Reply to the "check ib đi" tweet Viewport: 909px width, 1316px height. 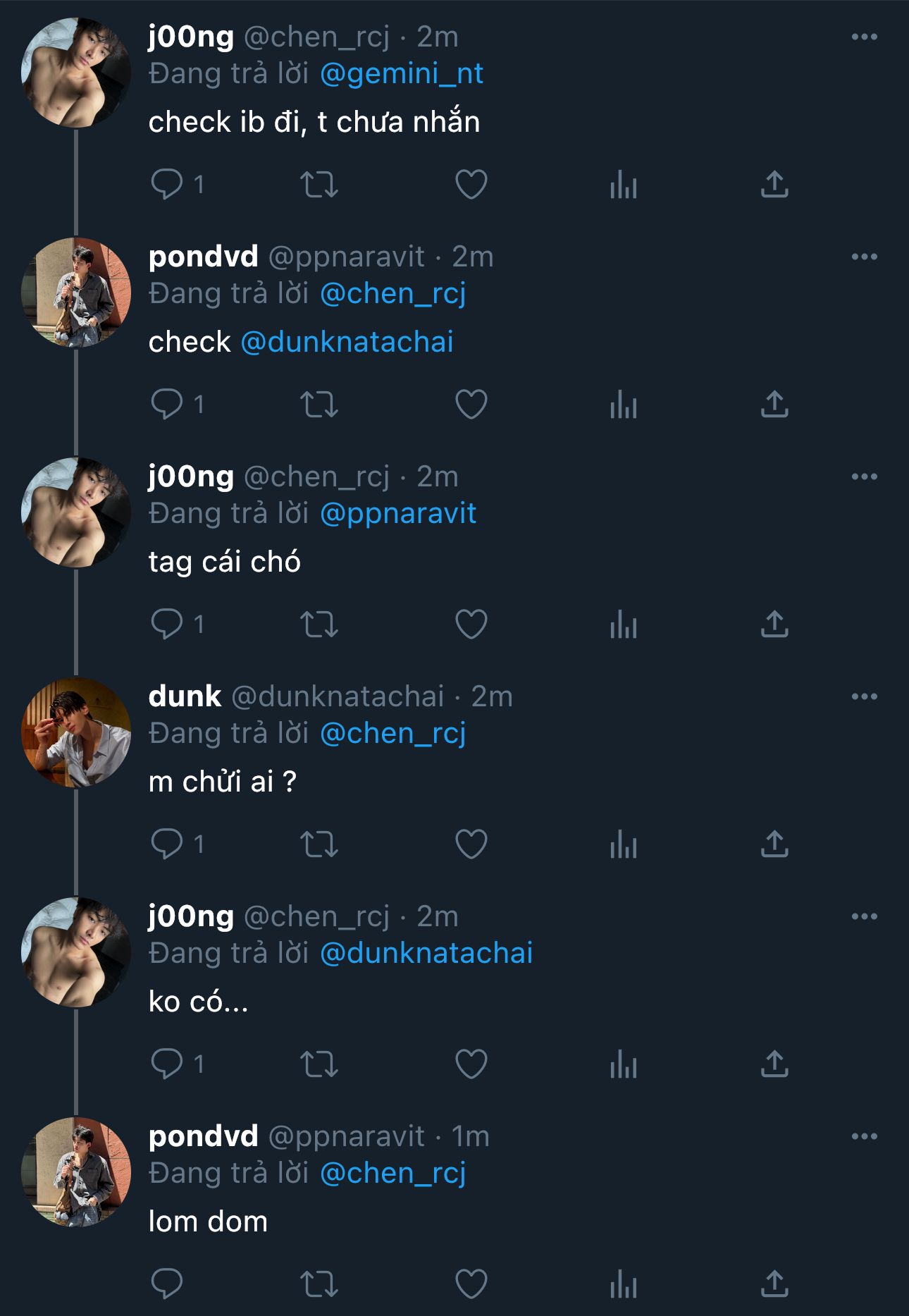167,185
